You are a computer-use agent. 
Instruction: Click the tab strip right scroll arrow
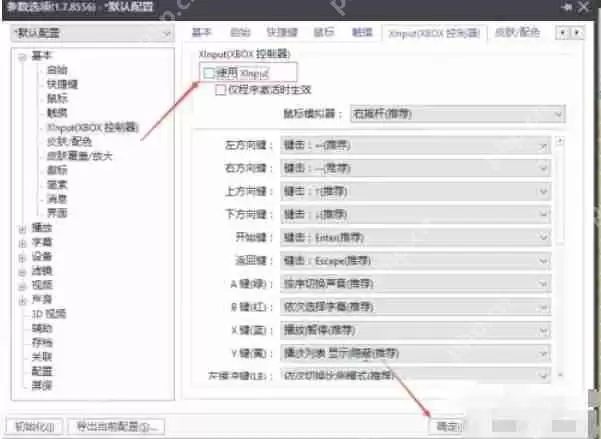pos(577,33)
